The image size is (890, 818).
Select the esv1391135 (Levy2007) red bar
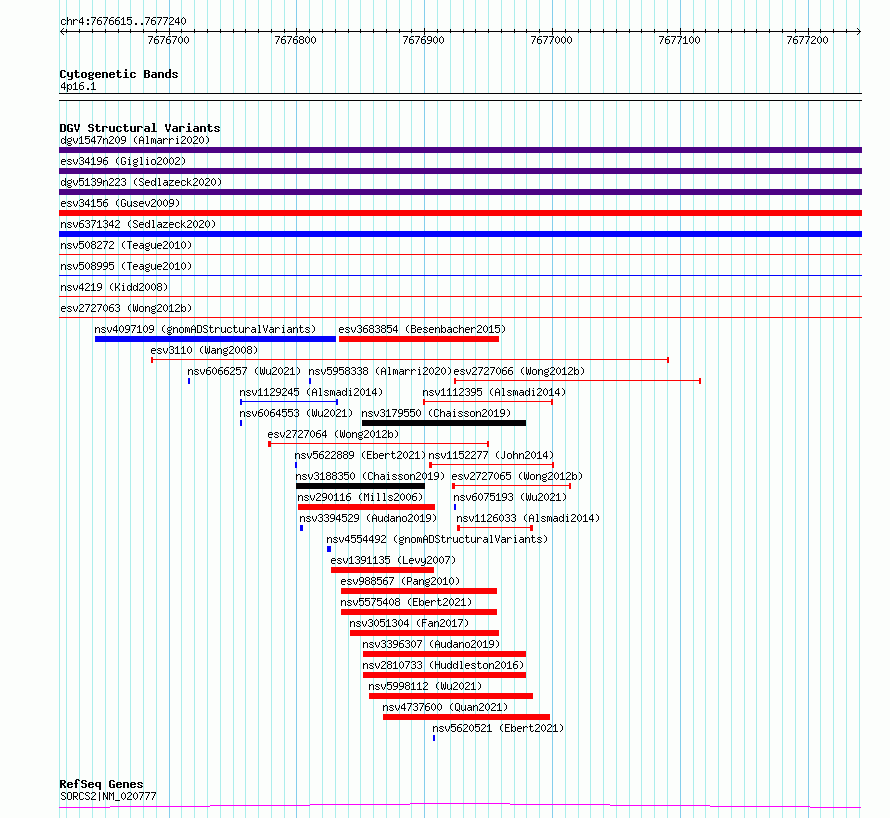pyautogui.click(x=383, y=570)
